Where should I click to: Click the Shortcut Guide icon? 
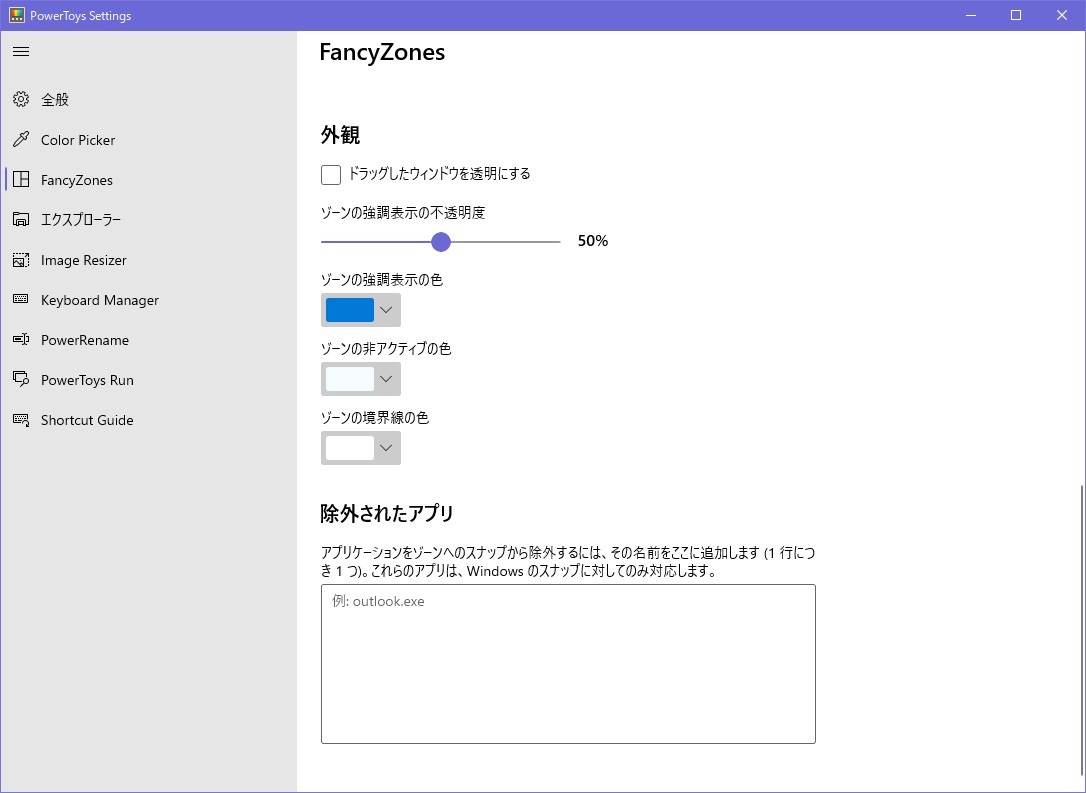[x=21, y=420]
